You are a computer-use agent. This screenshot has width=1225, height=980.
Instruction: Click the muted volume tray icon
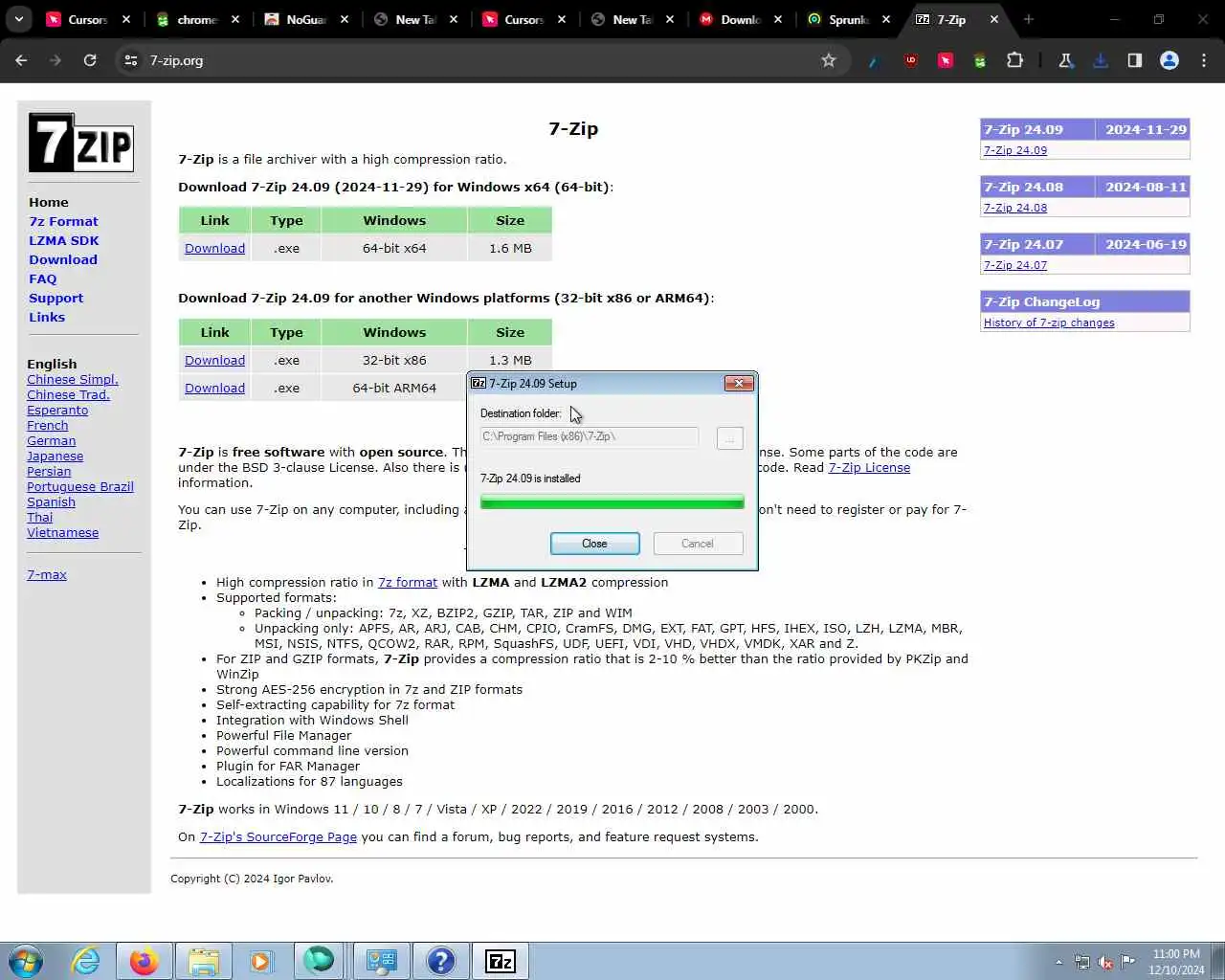[1105, 962]
